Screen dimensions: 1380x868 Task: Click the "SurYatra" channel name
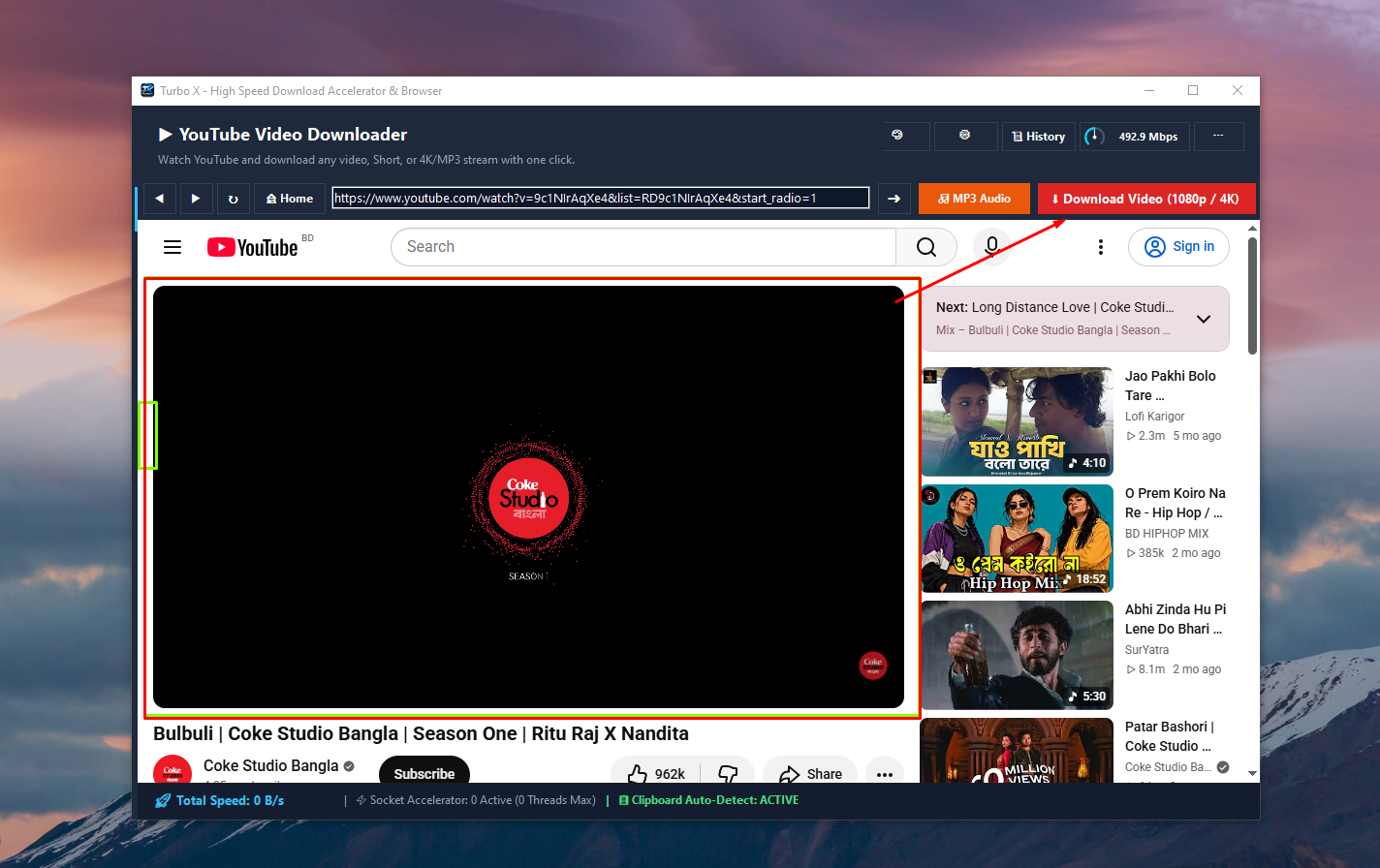coord(1147,650)
